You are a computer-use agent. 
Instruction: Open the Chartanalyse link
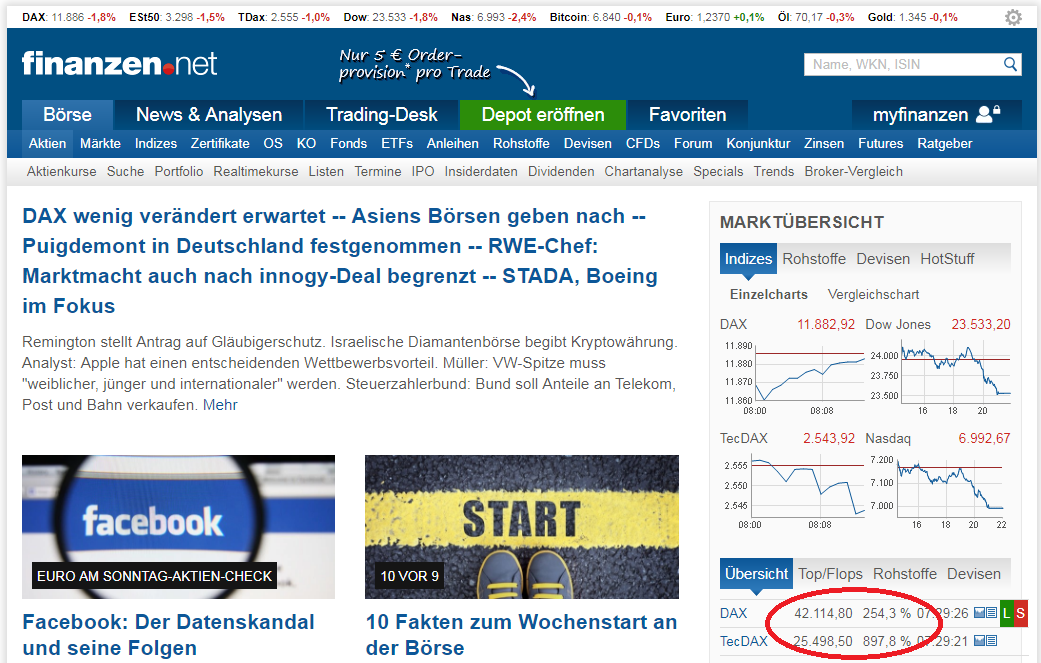pyautogui.click(x=643, y=171)
